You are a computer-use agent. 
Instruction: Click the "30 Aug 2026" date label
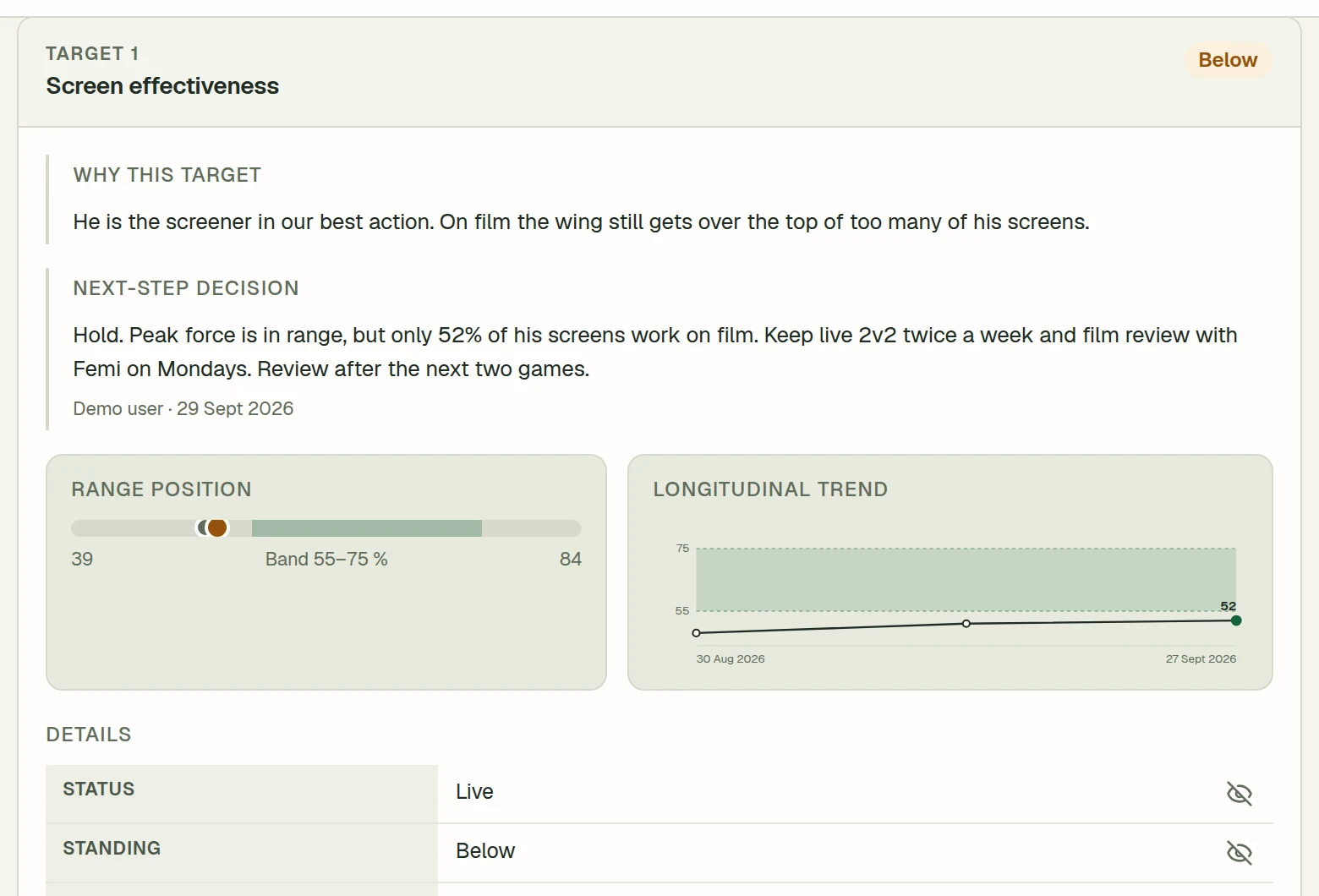tap(731, 659)
